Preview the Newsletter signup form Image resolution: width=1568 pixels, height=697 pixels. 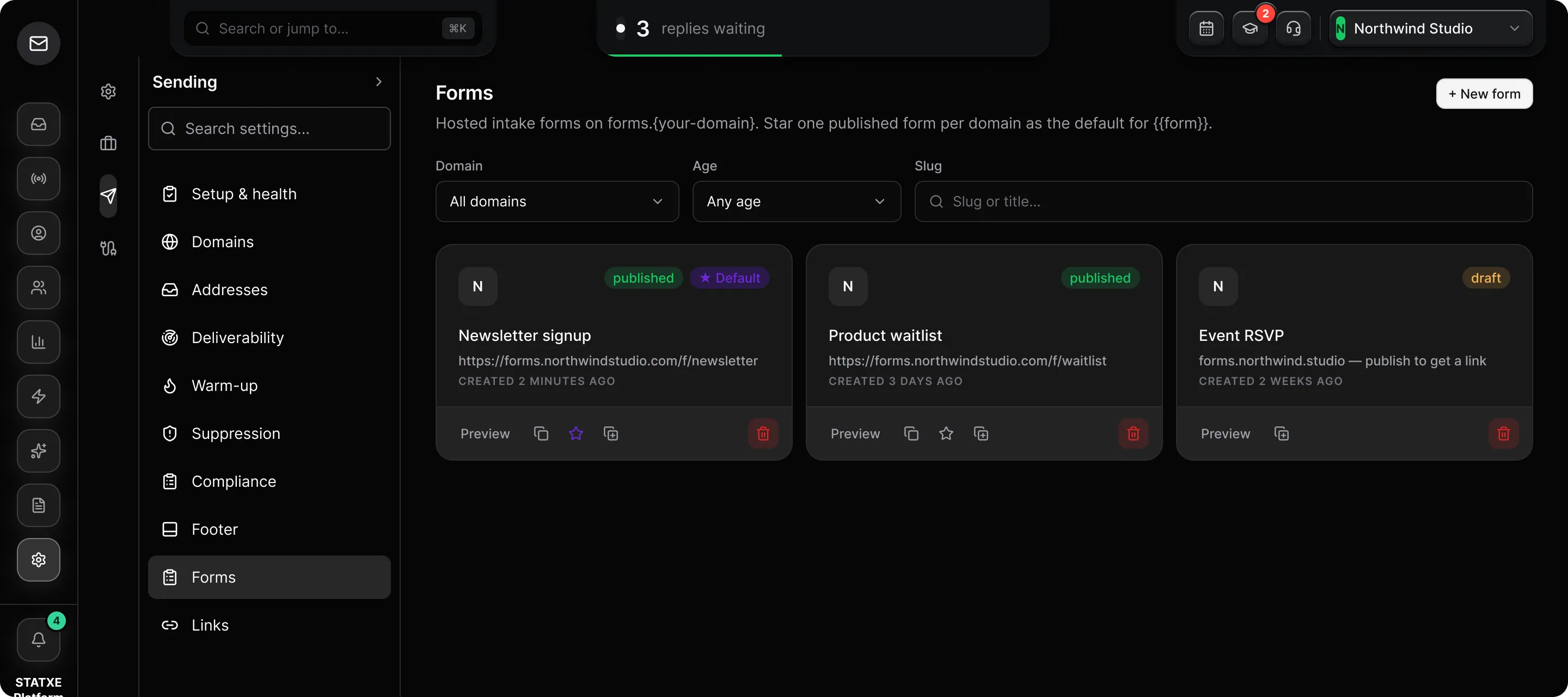point(485,433)
